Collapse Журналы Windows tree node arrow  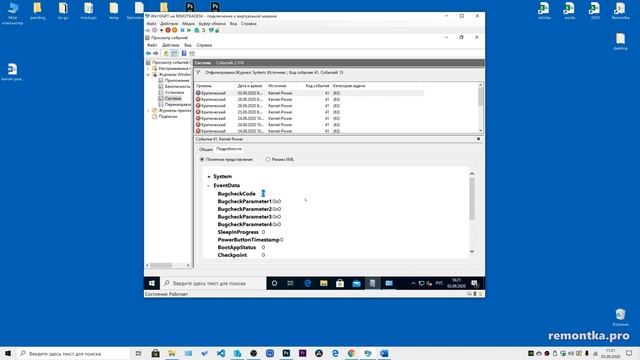(148, 75)
